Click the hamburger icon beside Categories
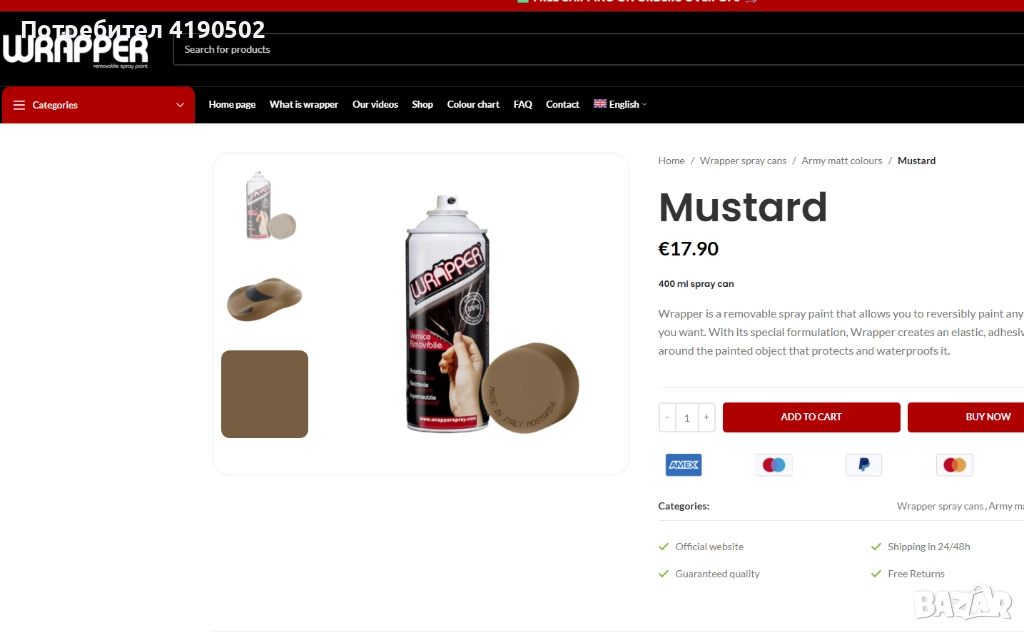Screen dimensions: 1024x632 (19, 105)
